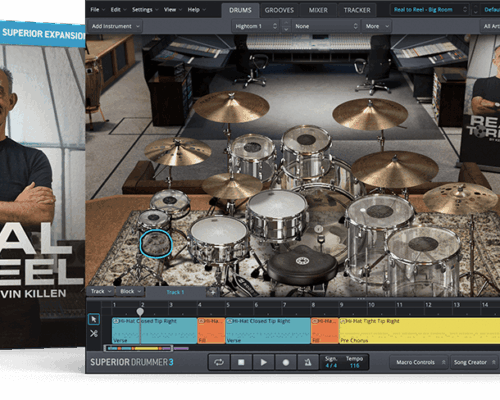Expand the More dropdown
500x400 pixels.
(377, 26)
